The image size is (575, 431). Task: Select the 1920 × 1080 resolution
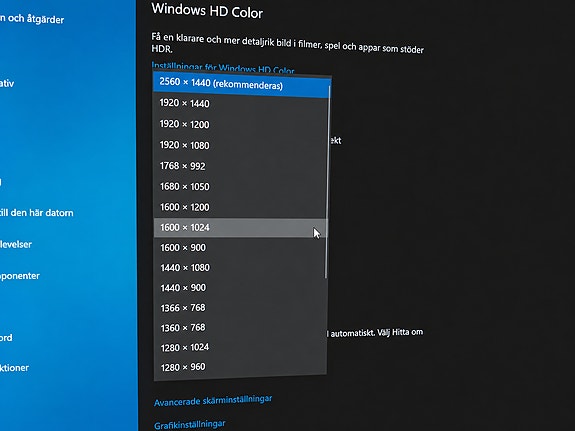[240, 145]
